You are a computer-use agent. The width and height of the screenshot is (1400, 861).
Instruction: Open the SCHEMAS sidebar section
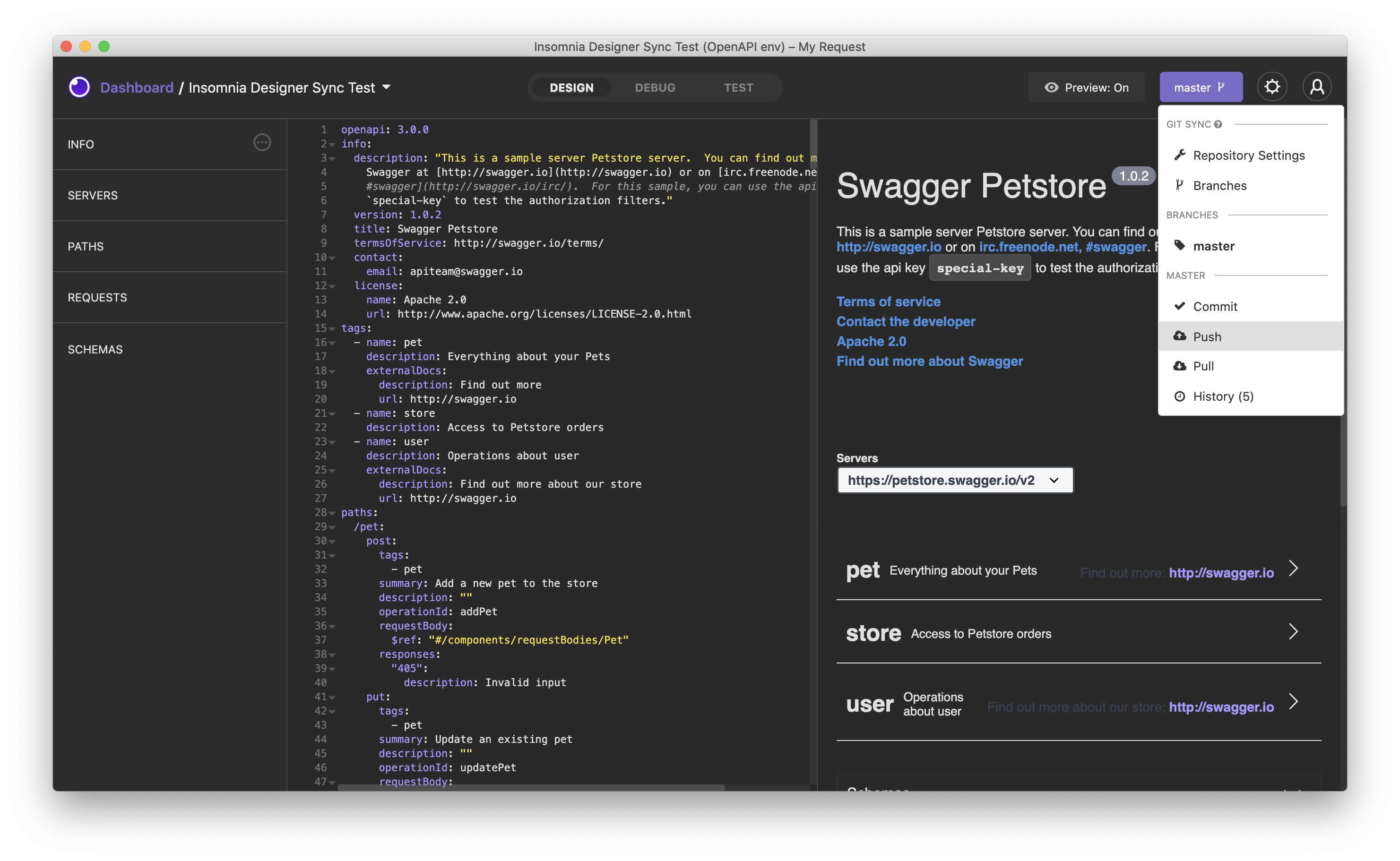pos(95,349)
